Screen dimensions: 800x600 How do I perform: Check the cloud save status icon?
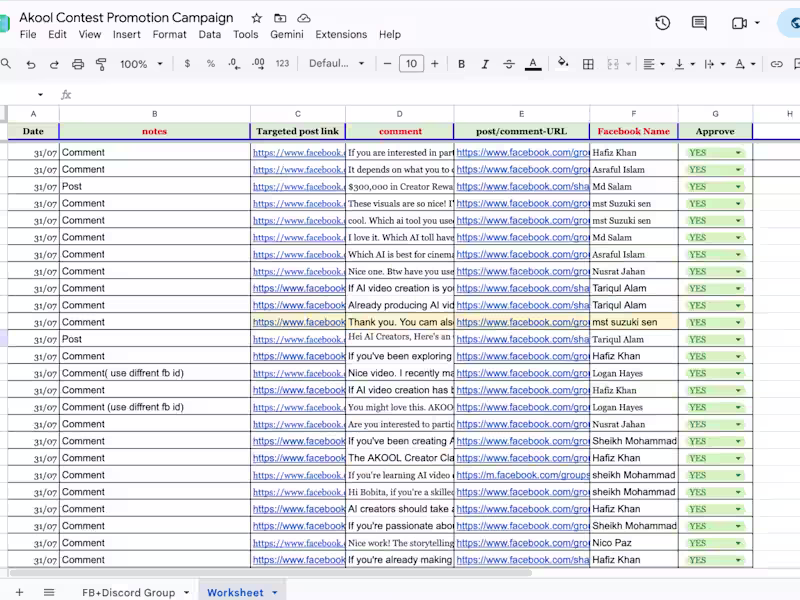(304, 18)
